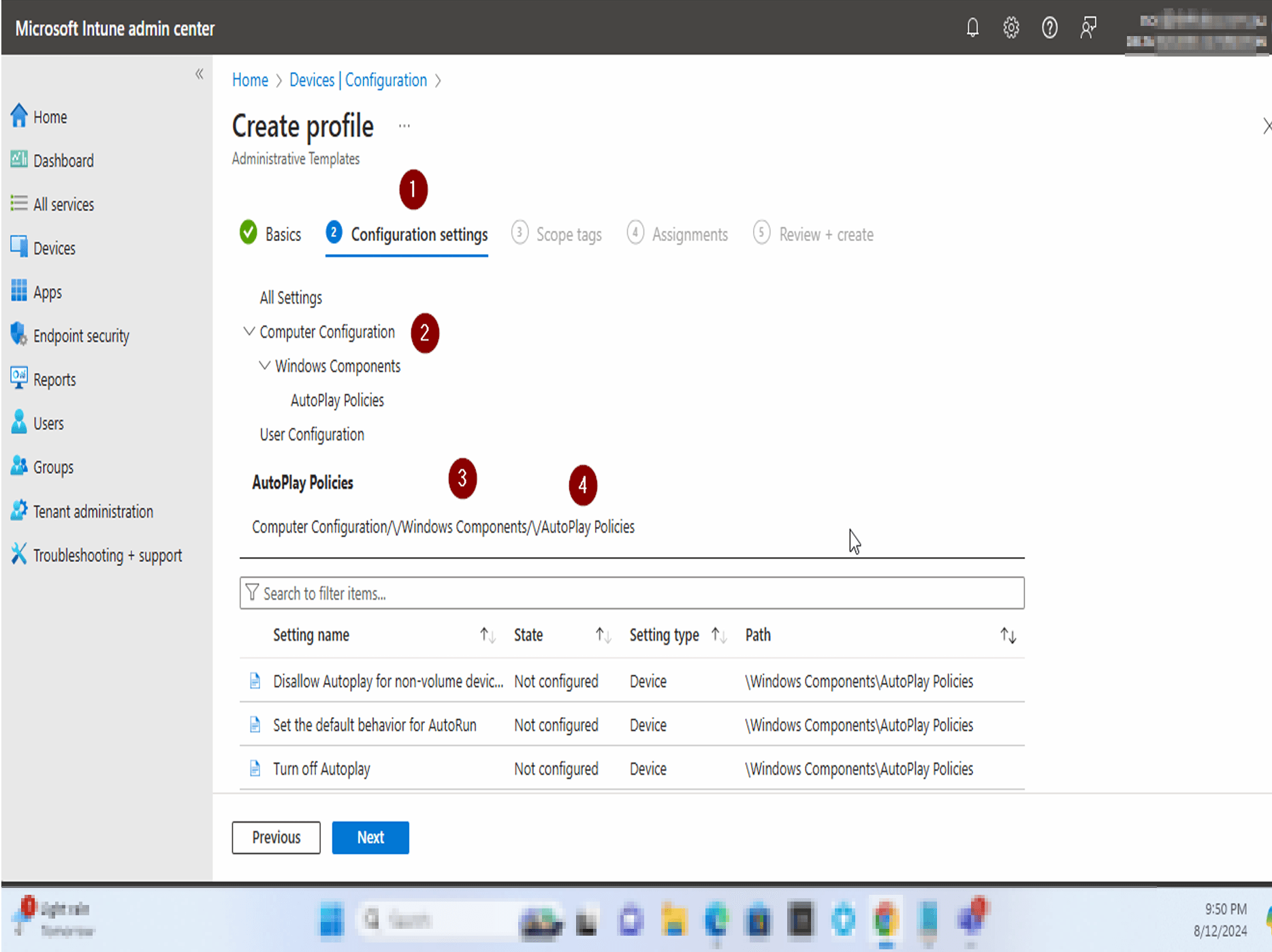Click the feedback person icon
Screen dimensions: 1272x952
pyautogui.click(x=1088, y=28)
